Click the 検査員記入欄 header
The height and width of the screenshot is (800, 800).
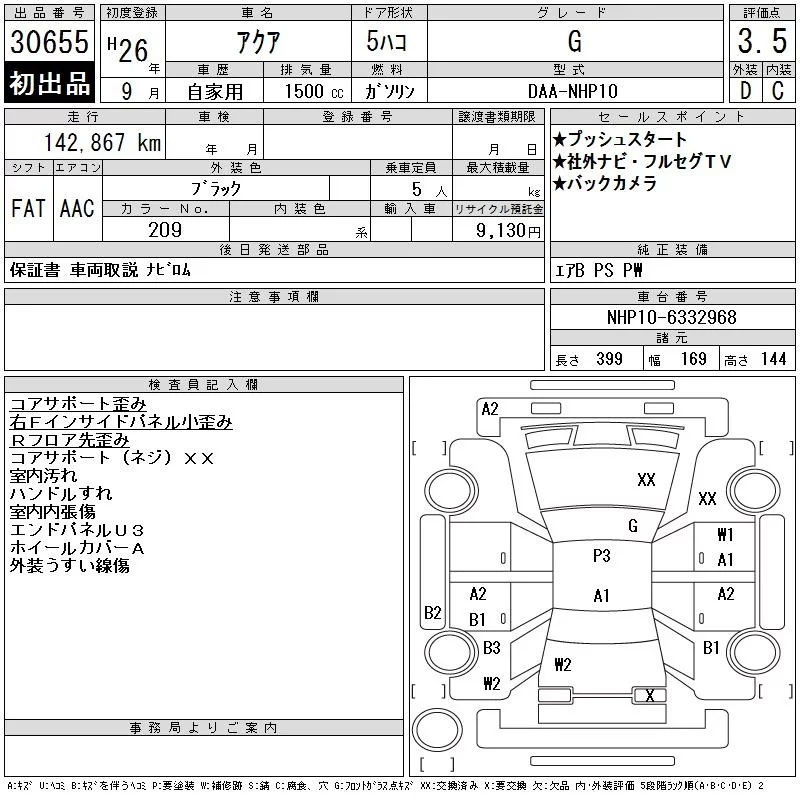pyautogui.click(x=204, y=385)
